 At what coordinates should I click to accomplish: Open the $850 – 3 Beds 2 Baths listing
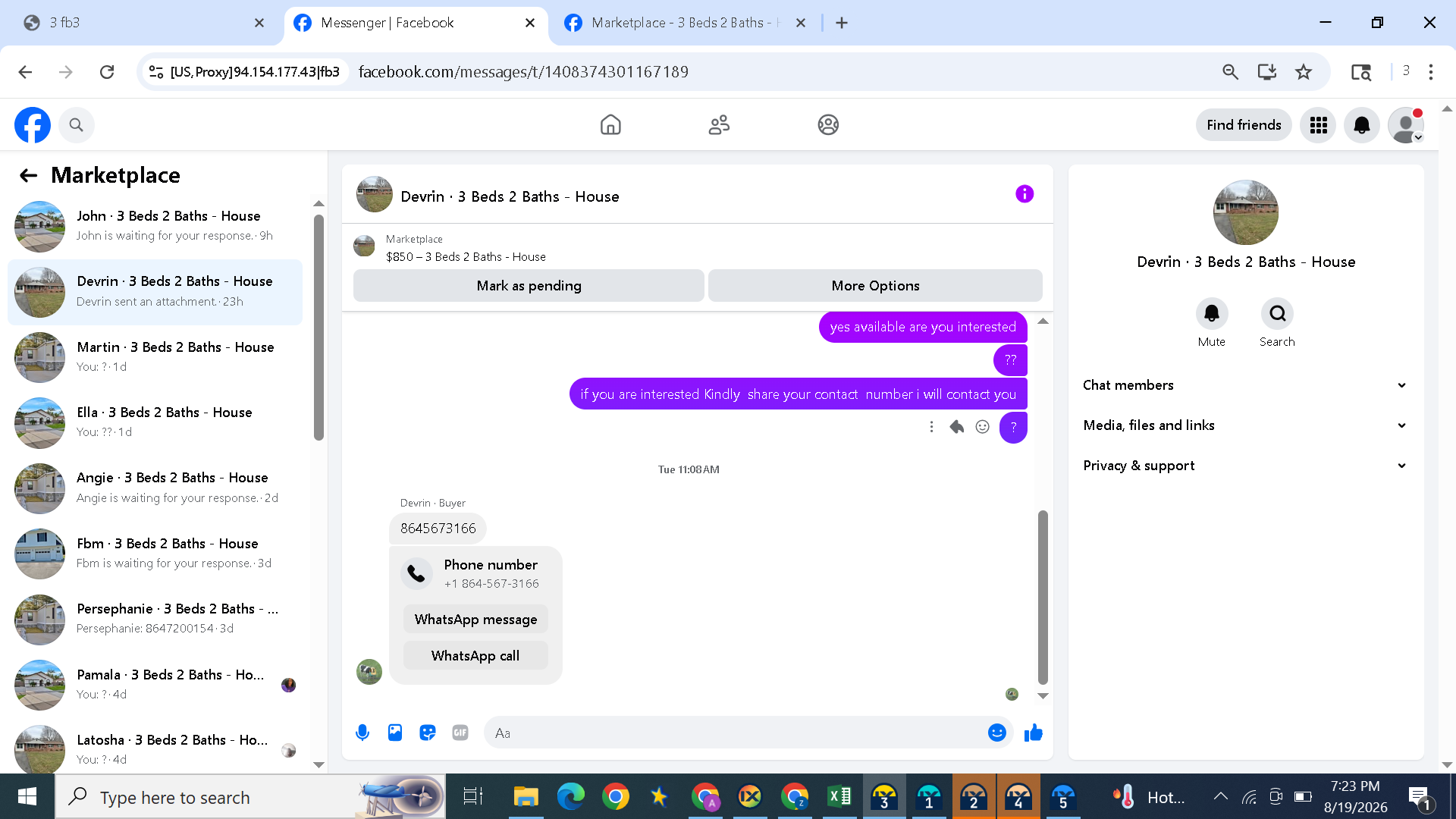(x=466, y=257)
